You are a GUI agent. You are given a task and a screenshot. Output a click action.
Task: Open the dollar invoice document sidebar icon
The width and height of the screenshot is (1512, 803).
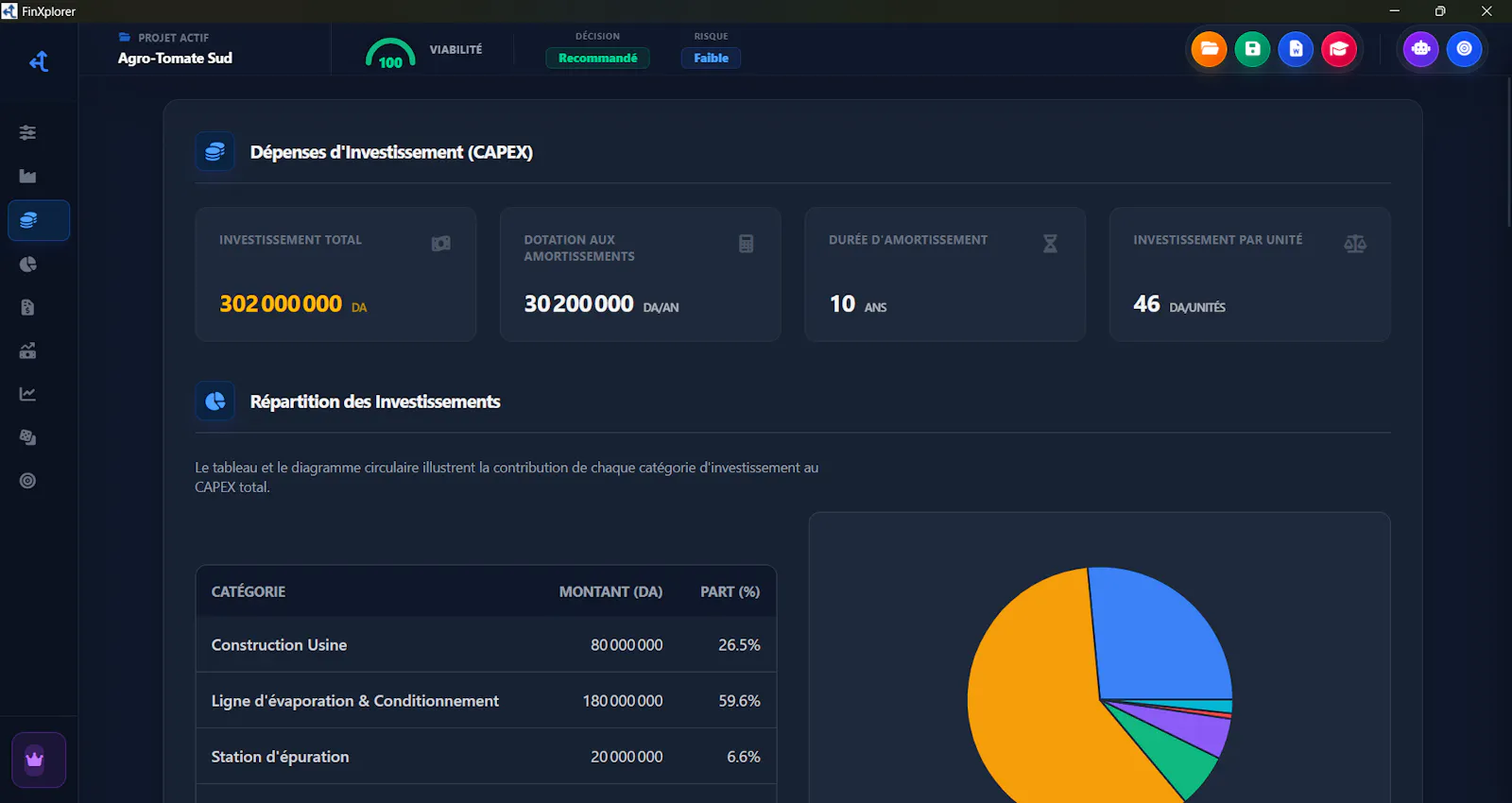[x=27, y=307]
